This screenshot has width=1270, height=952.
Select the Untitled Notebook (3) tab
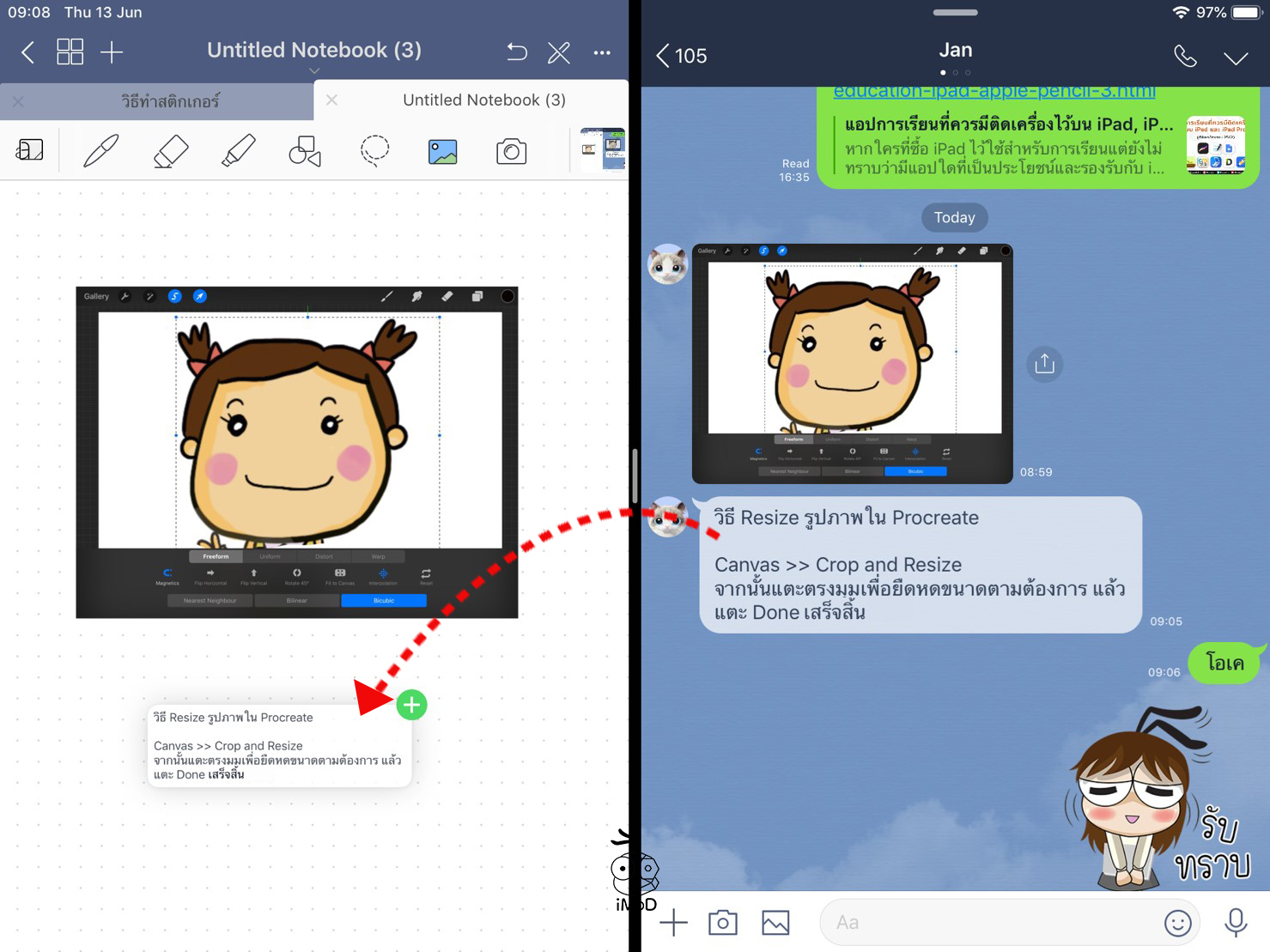[483, 100]
